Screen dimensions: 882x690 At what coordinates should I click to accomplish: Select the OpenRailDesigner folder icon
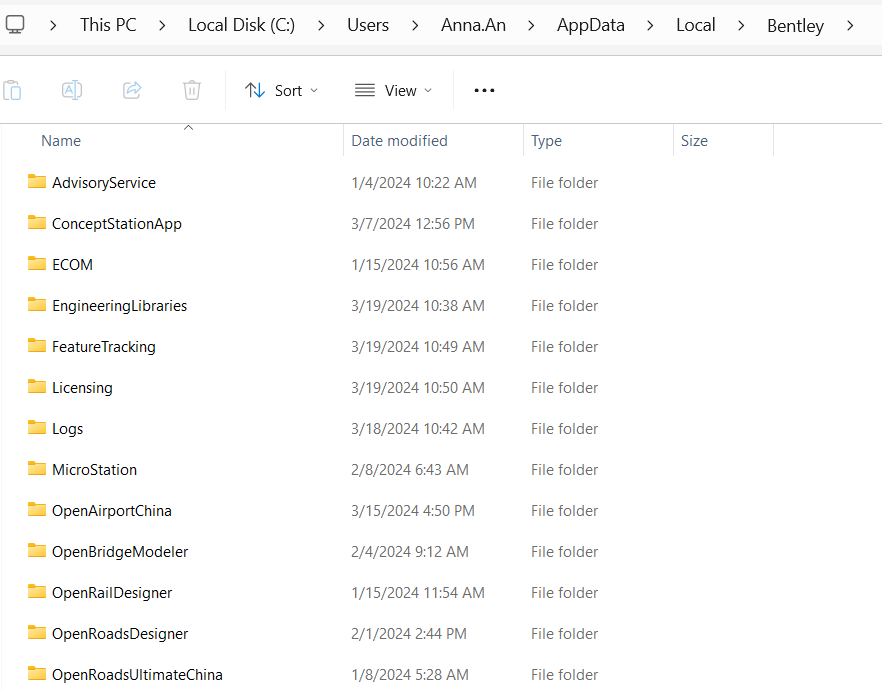pos(37,592)
